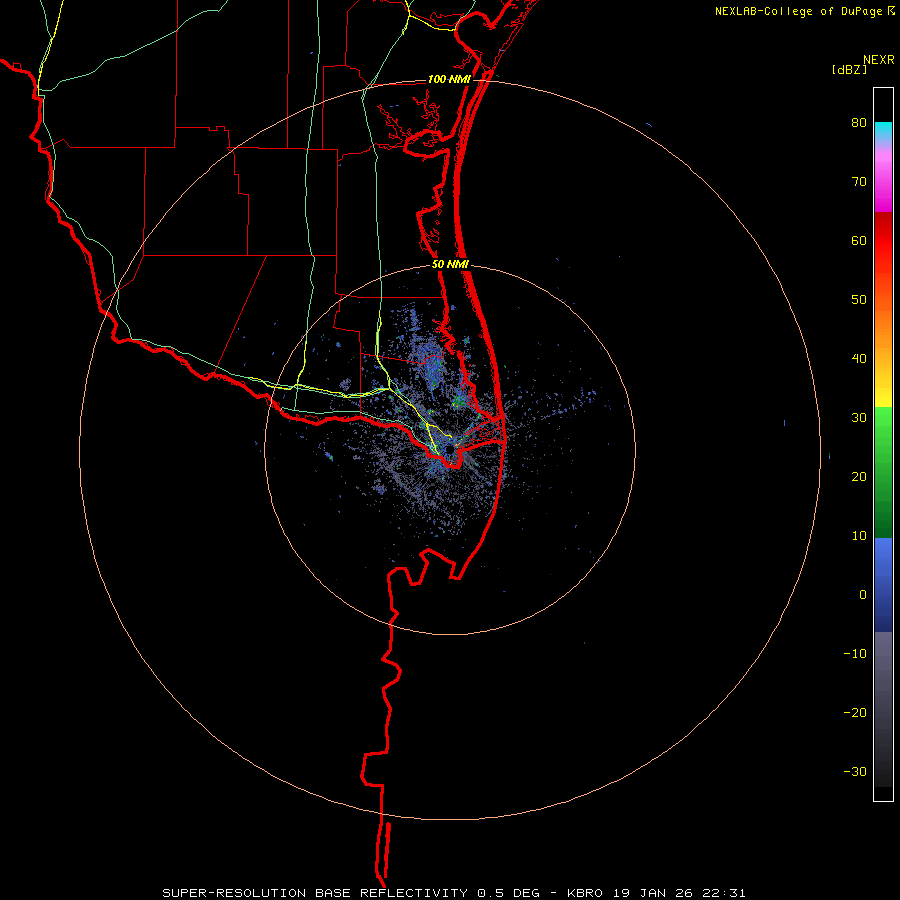Click the 20 value on the dBZ scale
900x900 pixels.
pos(859,476)
